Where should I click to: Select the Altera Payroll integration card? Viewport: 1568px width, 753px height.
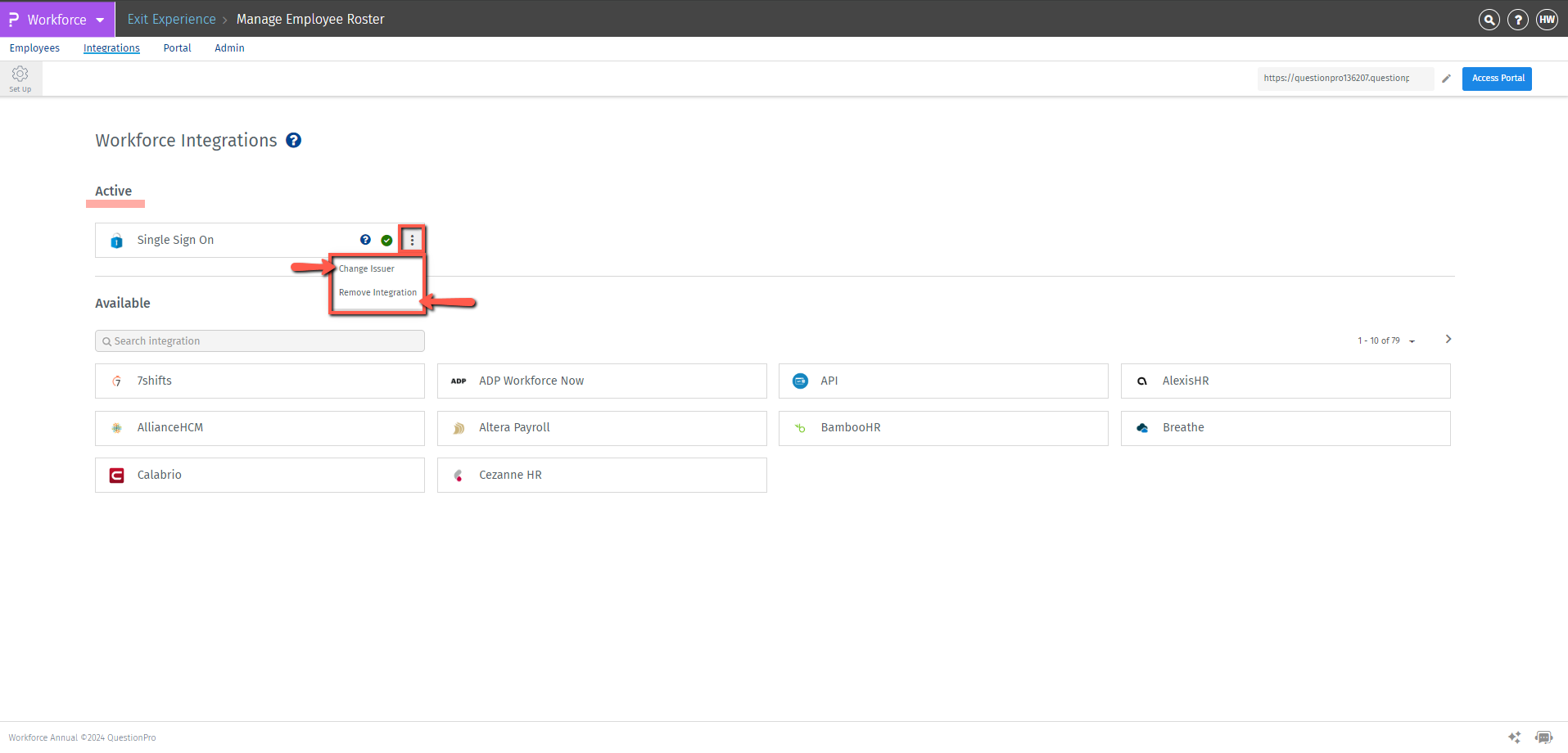click(x=602, y=428)
